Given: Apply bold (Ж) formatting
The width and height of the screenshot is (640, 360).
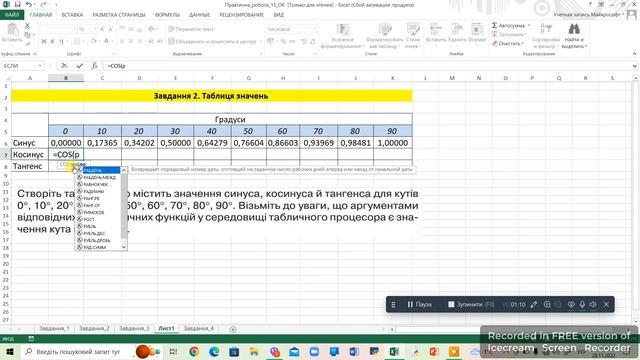Looking at the screenshot, I should tap(44, 41).
